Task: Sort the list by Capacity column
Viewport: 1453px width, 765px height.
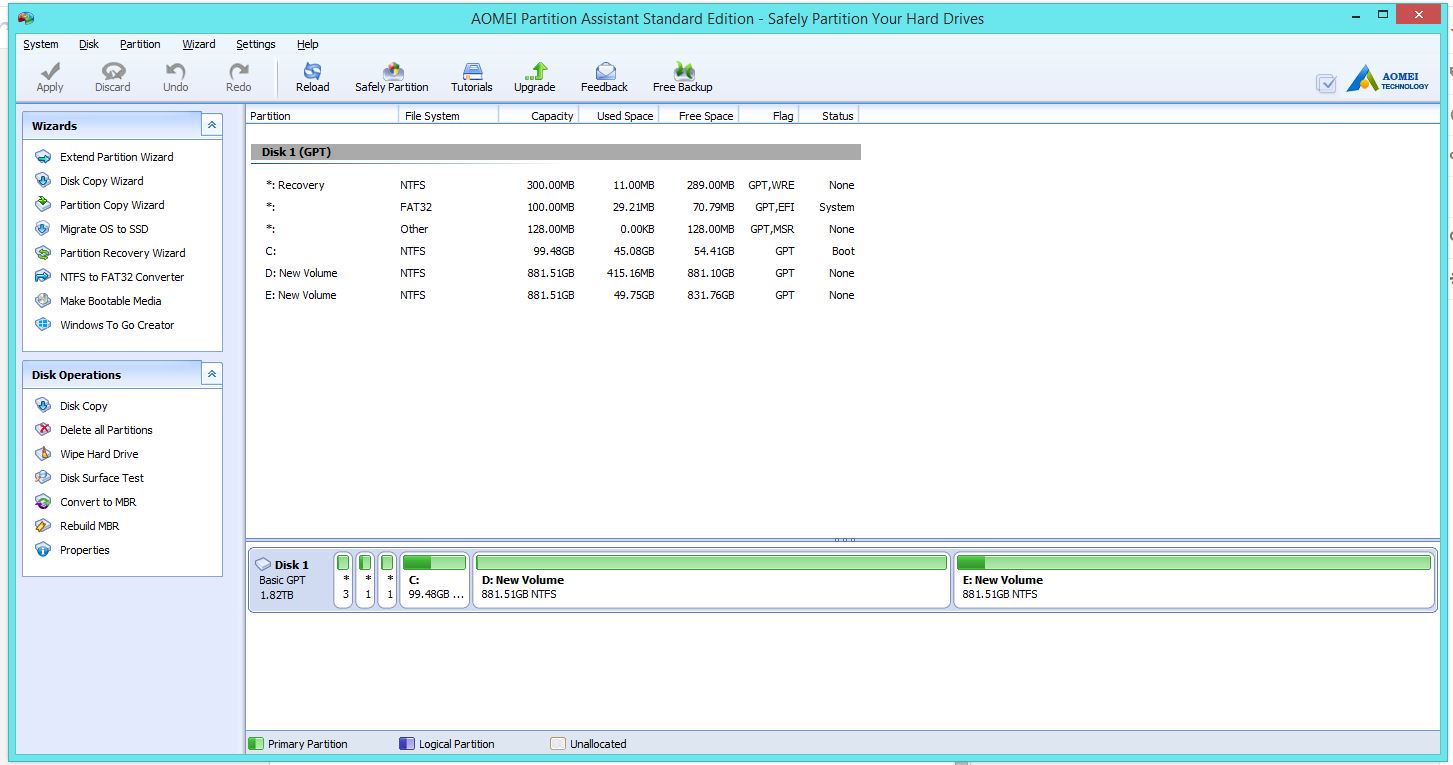Action: coord(538,116)
